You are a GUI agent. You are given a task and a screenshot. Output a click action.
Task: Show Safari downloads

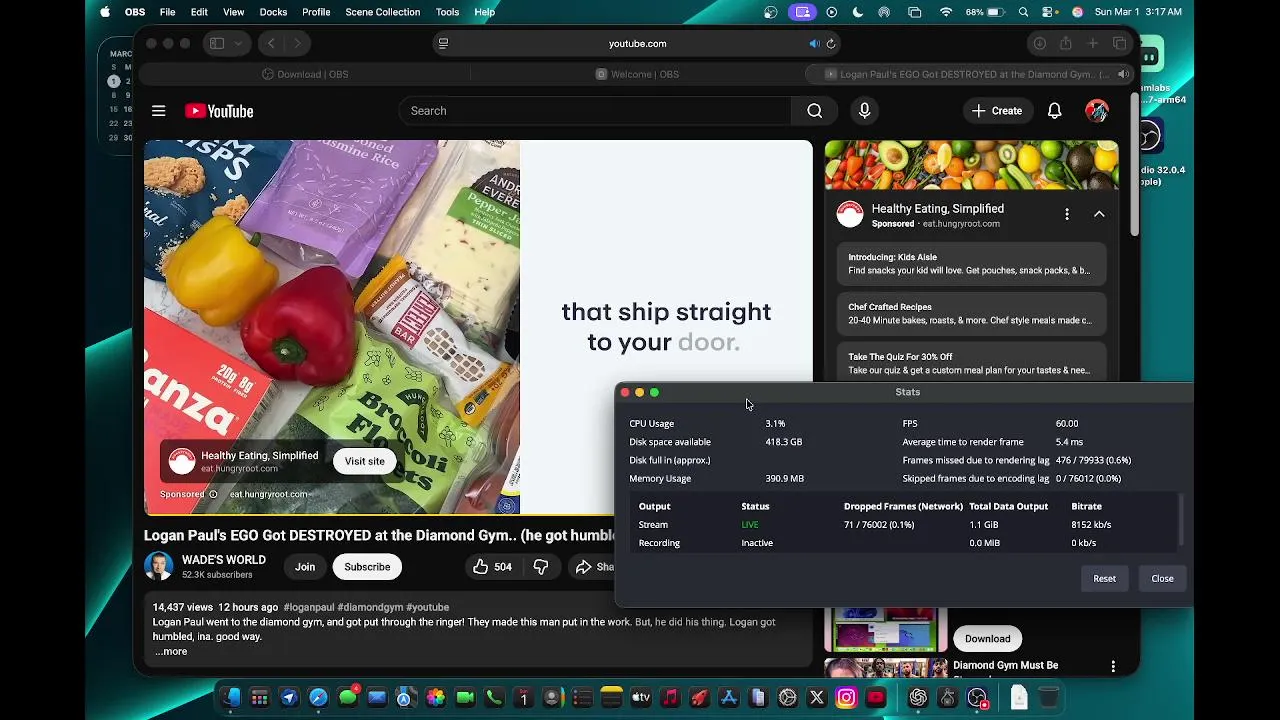click(1039, 44)
